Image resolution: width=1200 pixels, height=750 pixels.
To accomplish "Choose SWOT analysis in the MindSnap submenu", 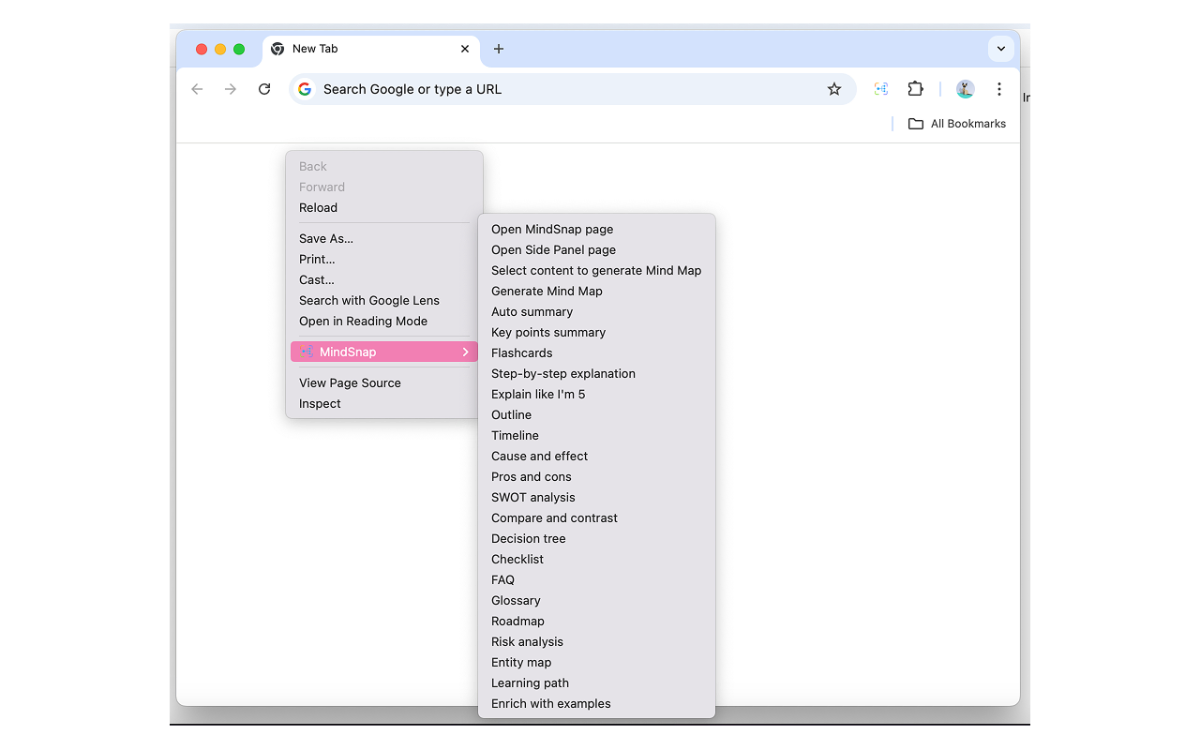I will (533, 497).
